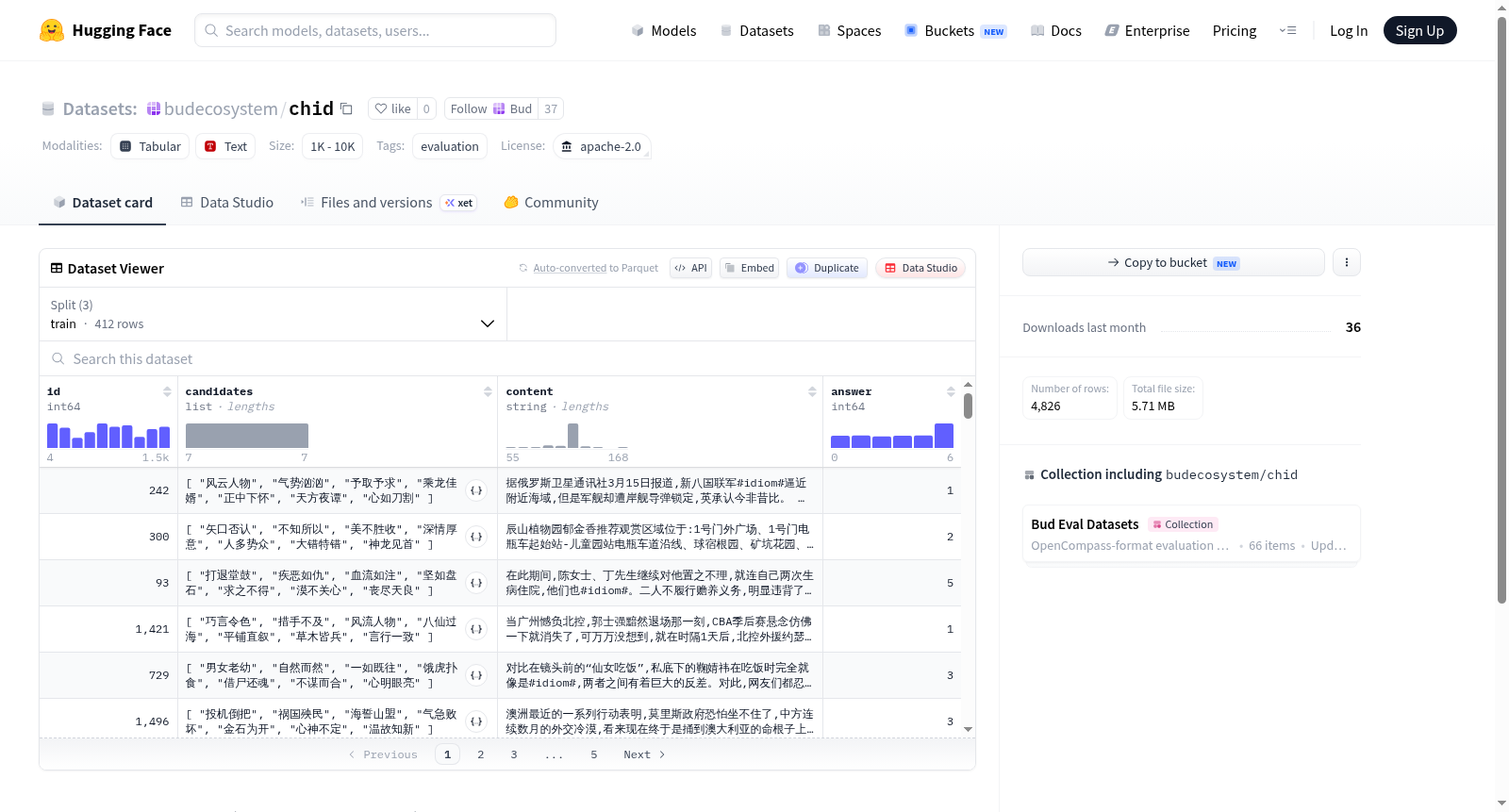The width and height of the screenshot is (1509, 812).
Task: Click the Dataset Viewer grid icon
Action: point(57,268)
